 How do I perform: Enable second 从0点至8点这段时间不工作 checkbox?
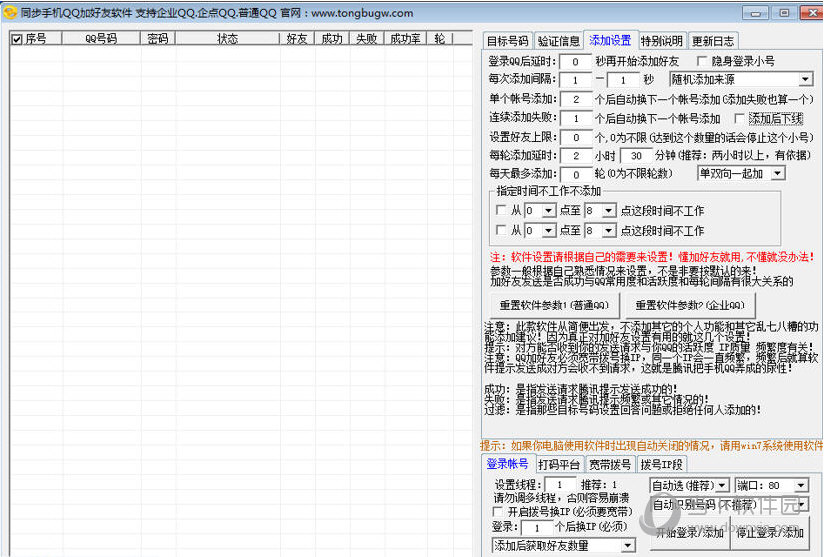pos(501,230)
